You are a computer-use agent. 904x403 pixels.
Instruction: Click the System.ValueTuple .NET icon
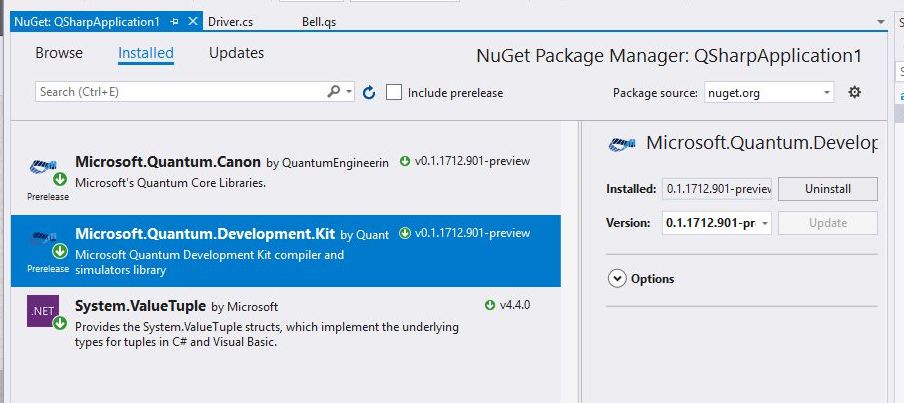pos(43,311)
